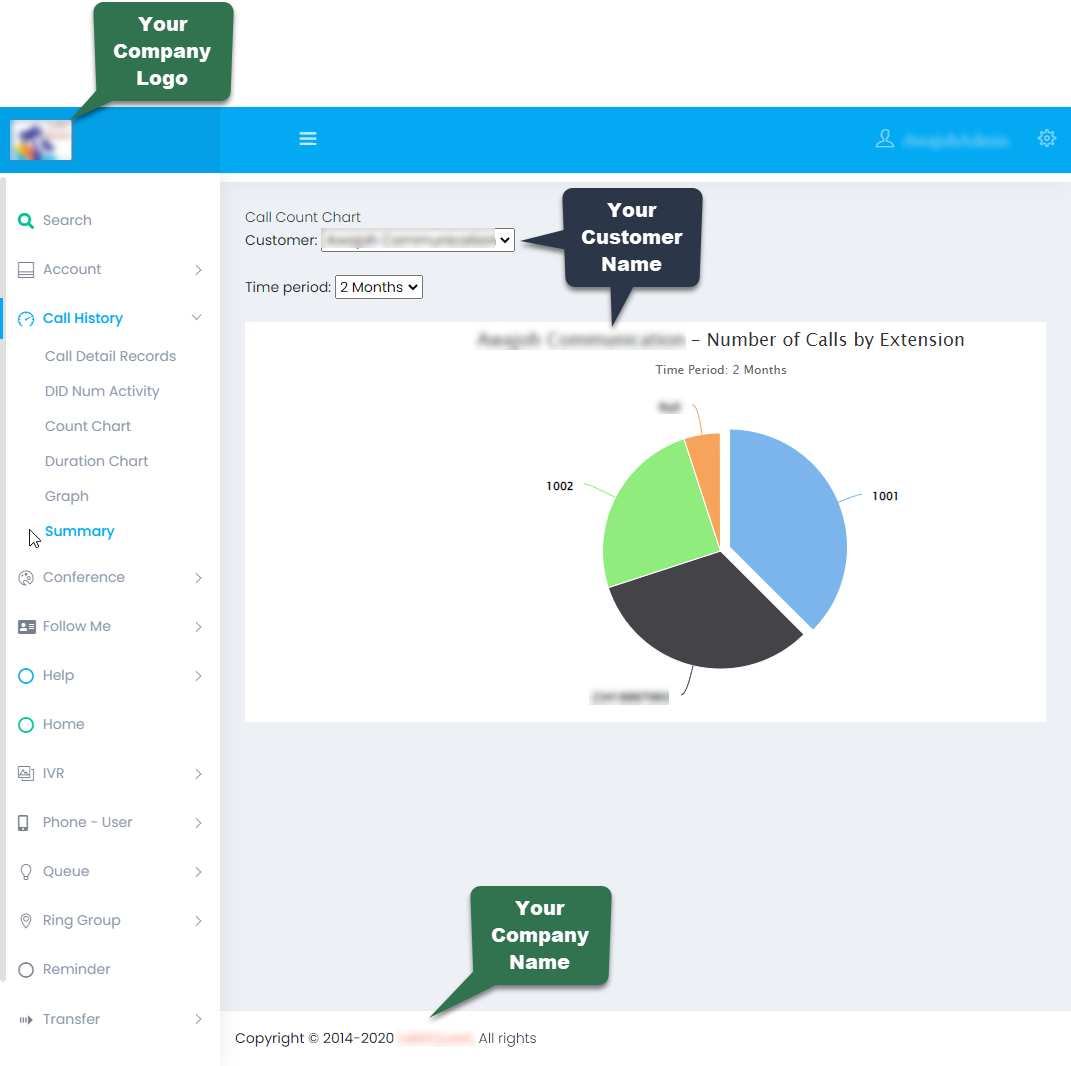Collapse the Call History section

pos(197,318)
